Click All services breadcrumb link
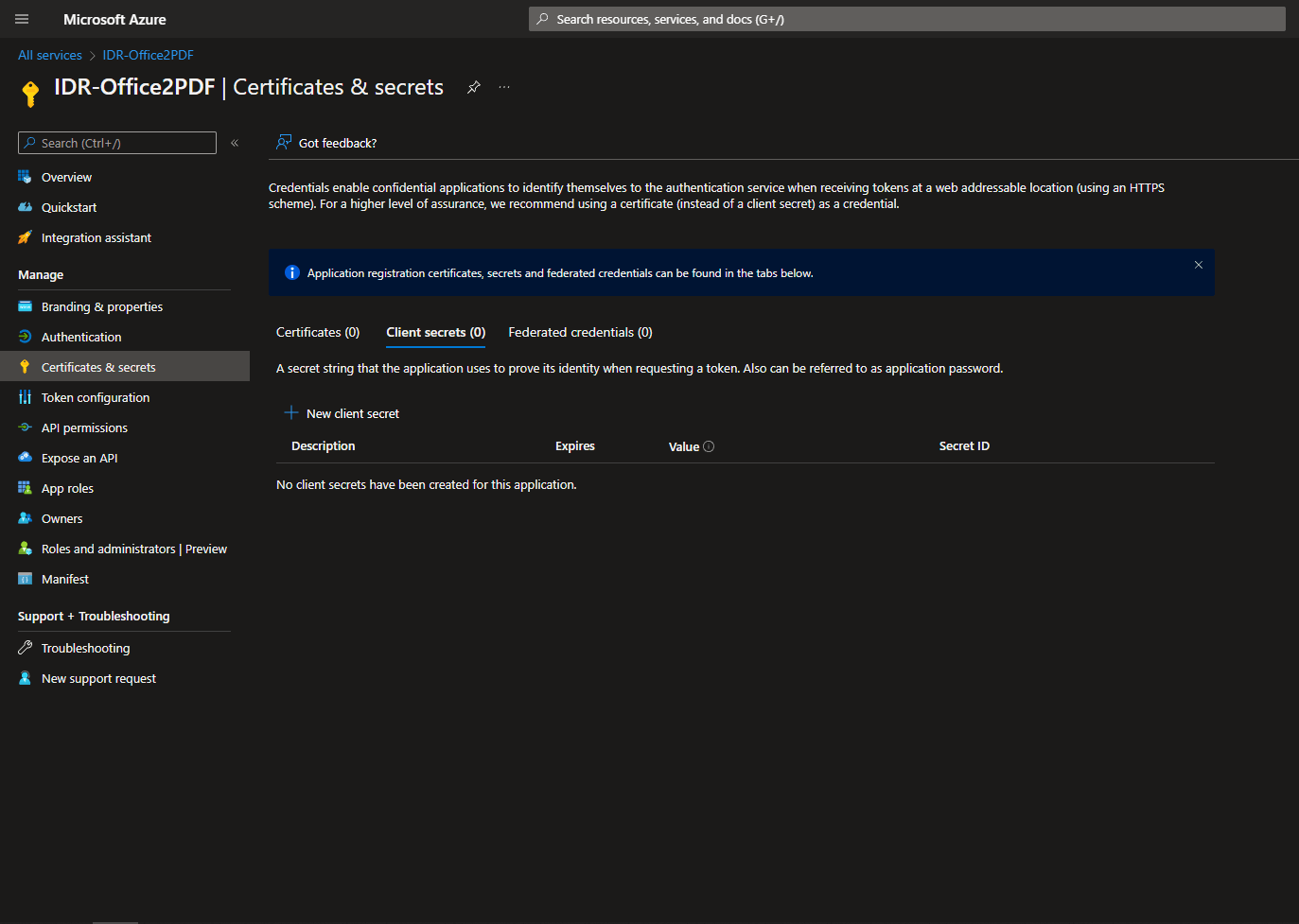1299x924 pixels. (x=50, y=55)
